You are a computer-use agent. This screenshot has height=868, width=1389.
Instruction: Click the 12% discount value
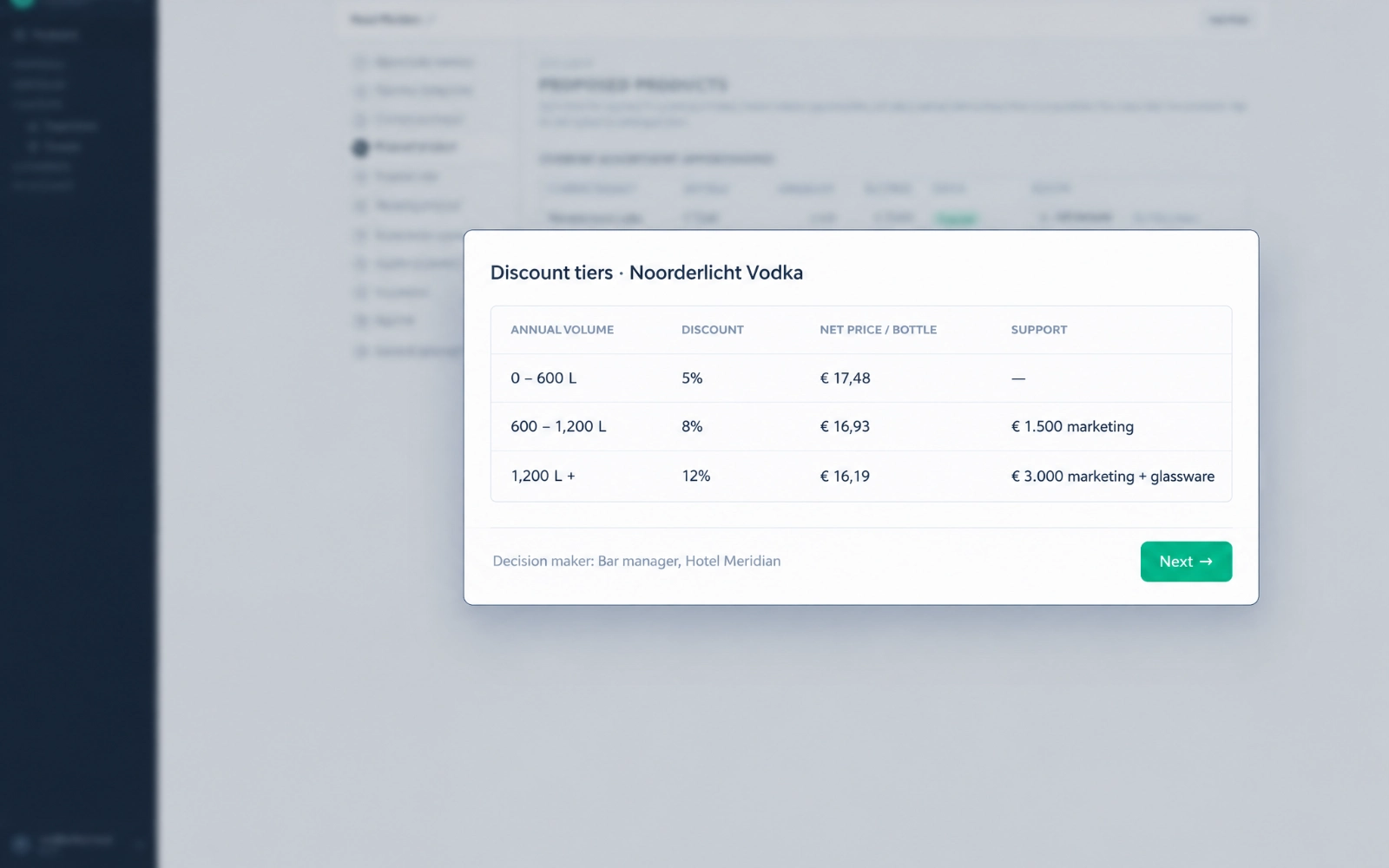point(696,477)
